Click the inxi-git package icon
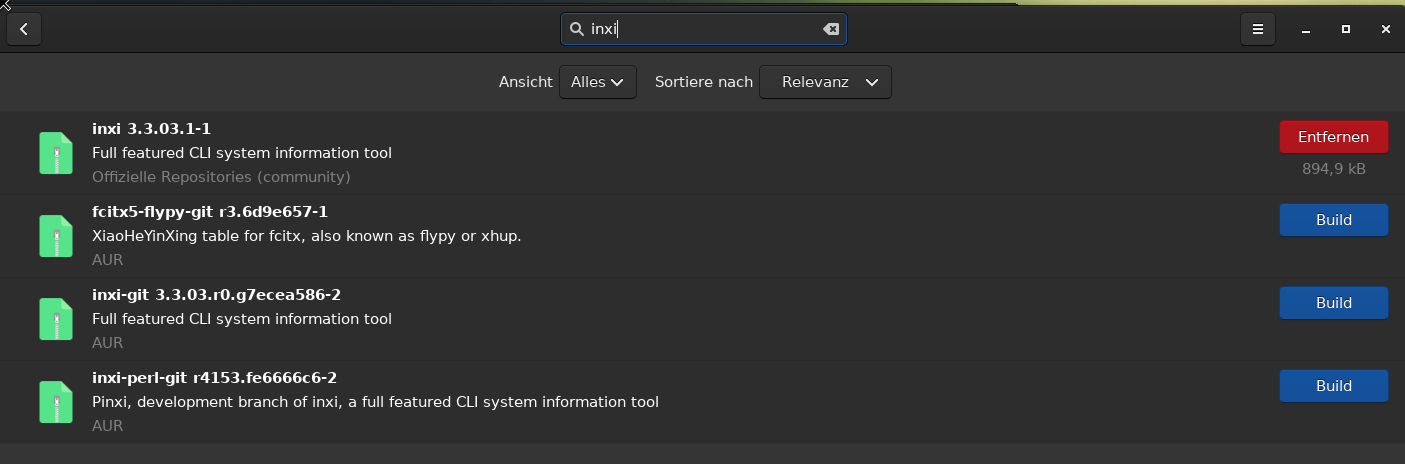This screenshot has height=464, width=1405. (x=56, y=319)
